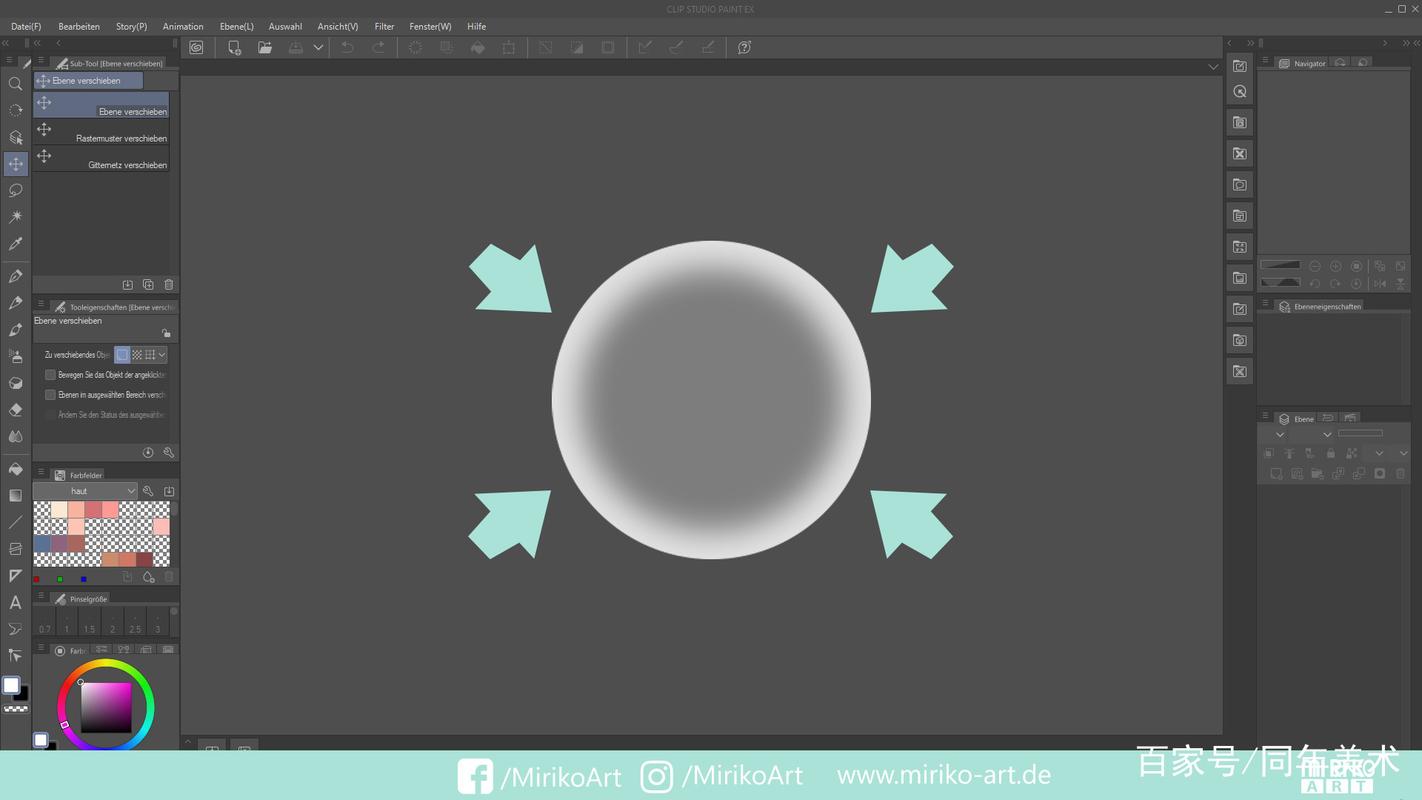Collapse the left tool palette double arrow
The image size is (1422, 800).
[6, 43]
